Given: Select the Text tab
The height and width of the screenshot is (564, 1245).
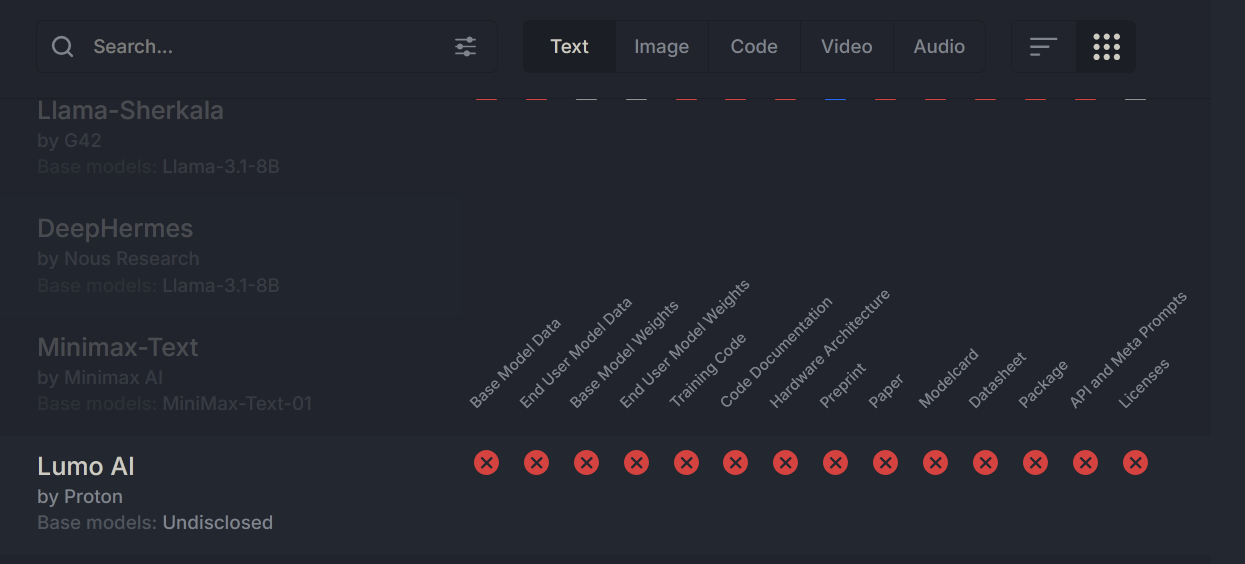Looking at the screenshot, I should [x=569, y=47].
